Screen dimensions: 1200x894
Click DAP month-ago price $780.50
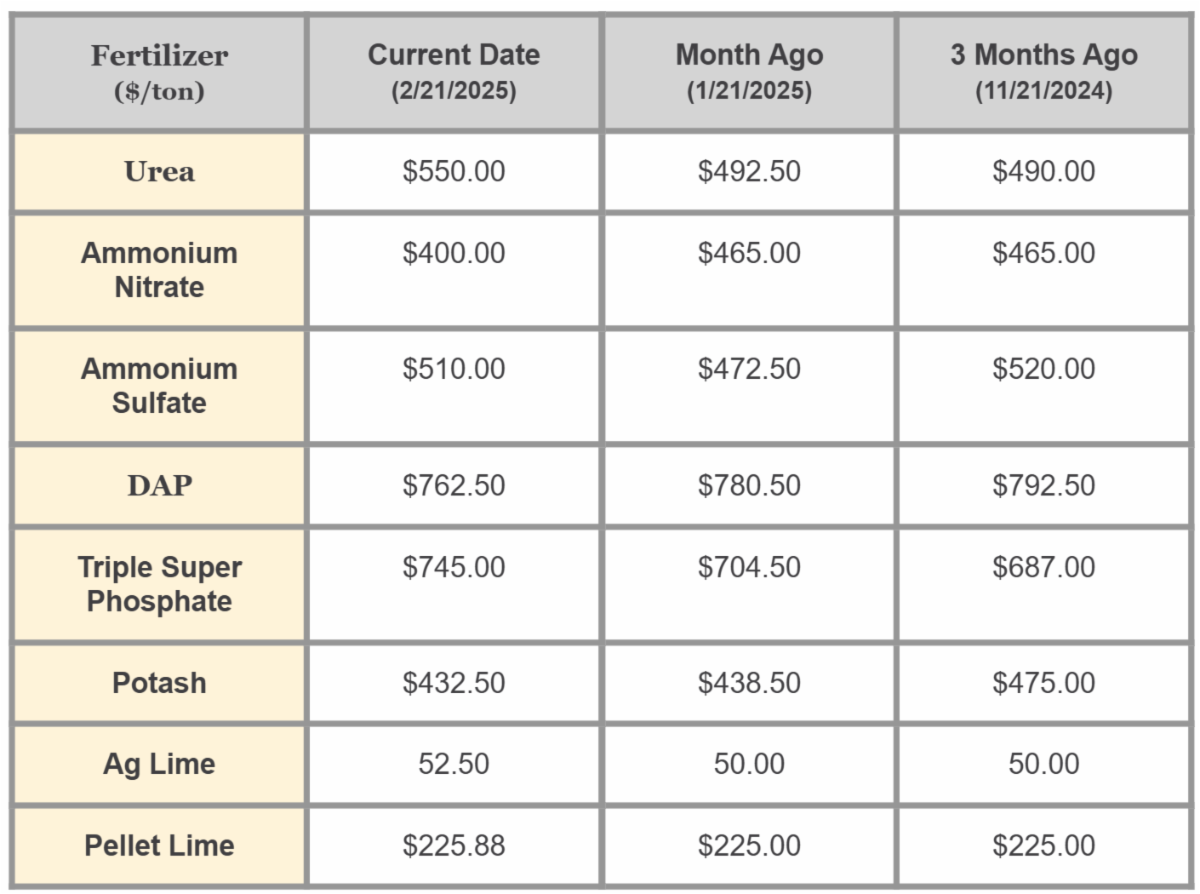[x=749, y=486]
